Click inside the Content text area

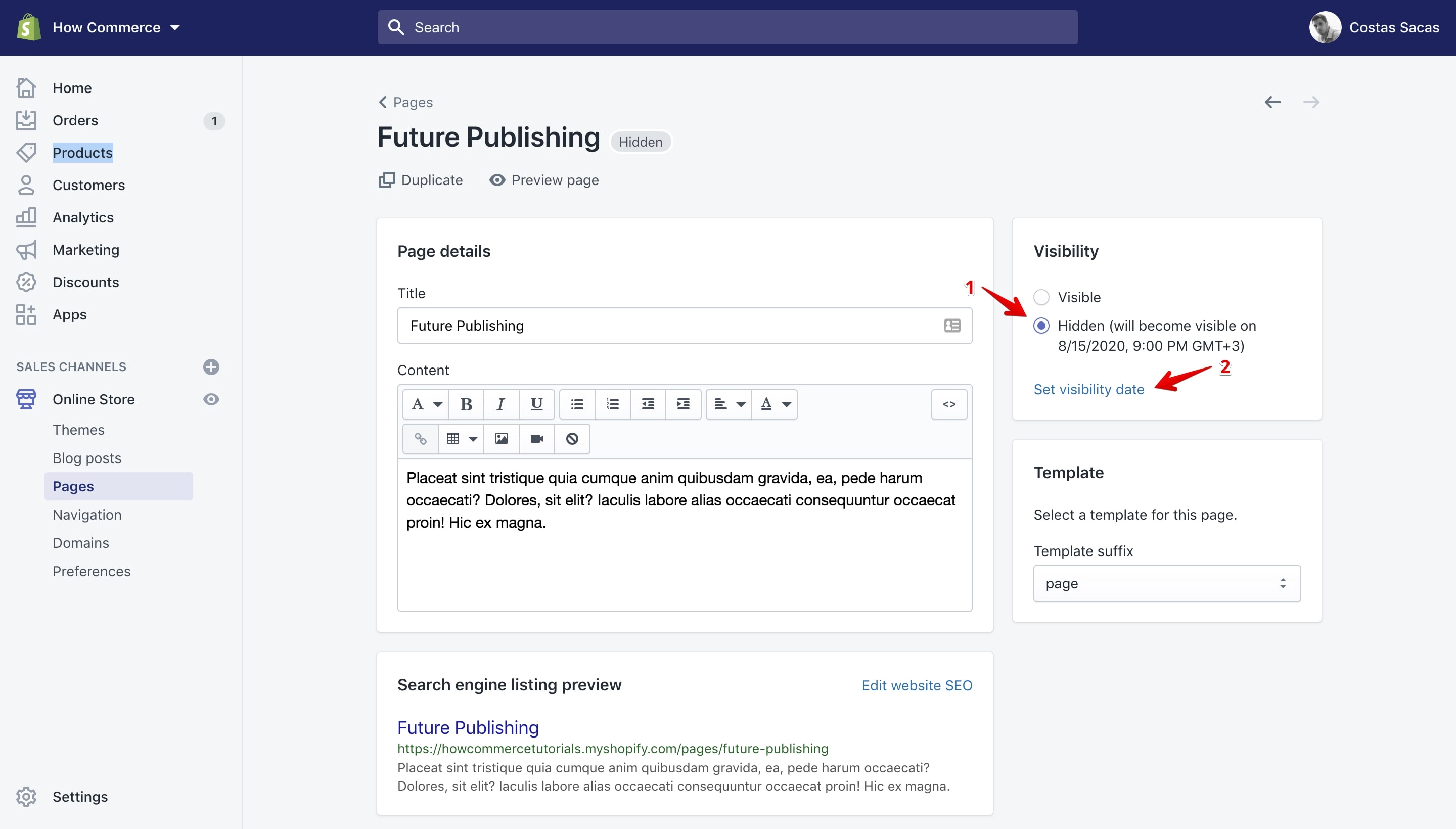tap(685, 535)
